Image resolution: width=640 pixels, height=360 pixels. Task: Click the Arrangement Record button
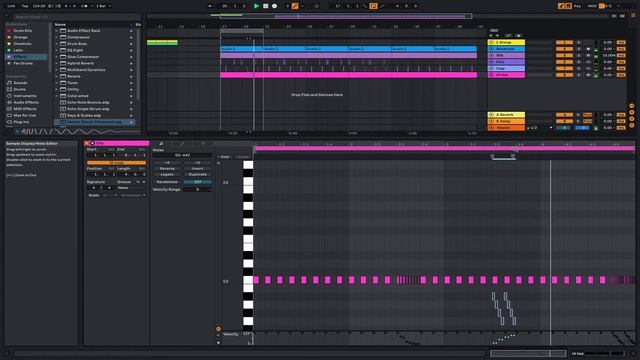point(274,6)
